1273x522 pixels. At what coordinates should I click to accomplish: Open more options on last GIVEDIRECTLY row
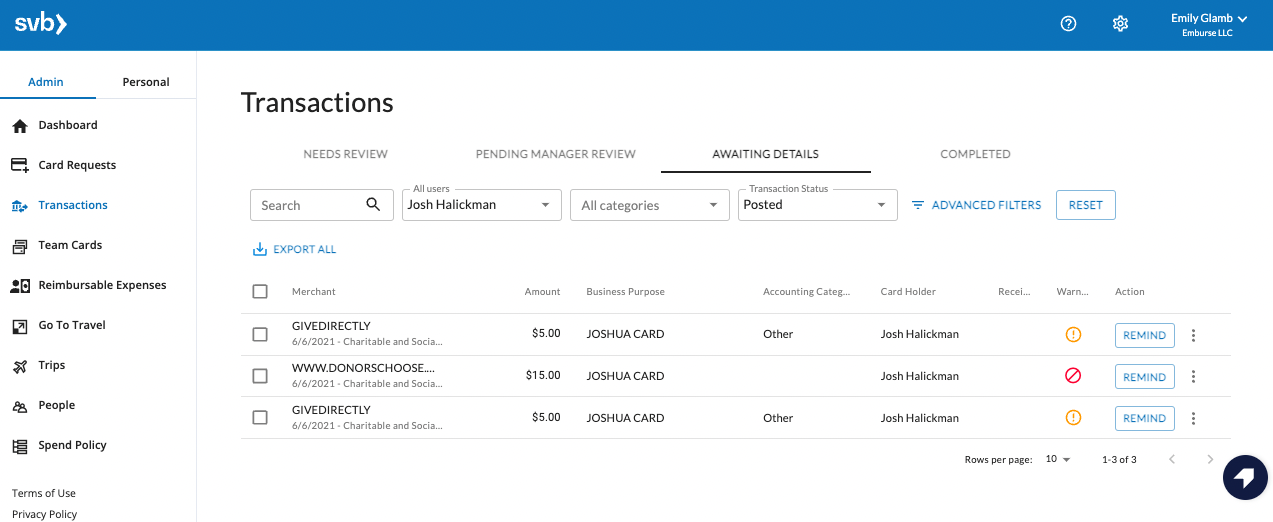[1193, 418]
